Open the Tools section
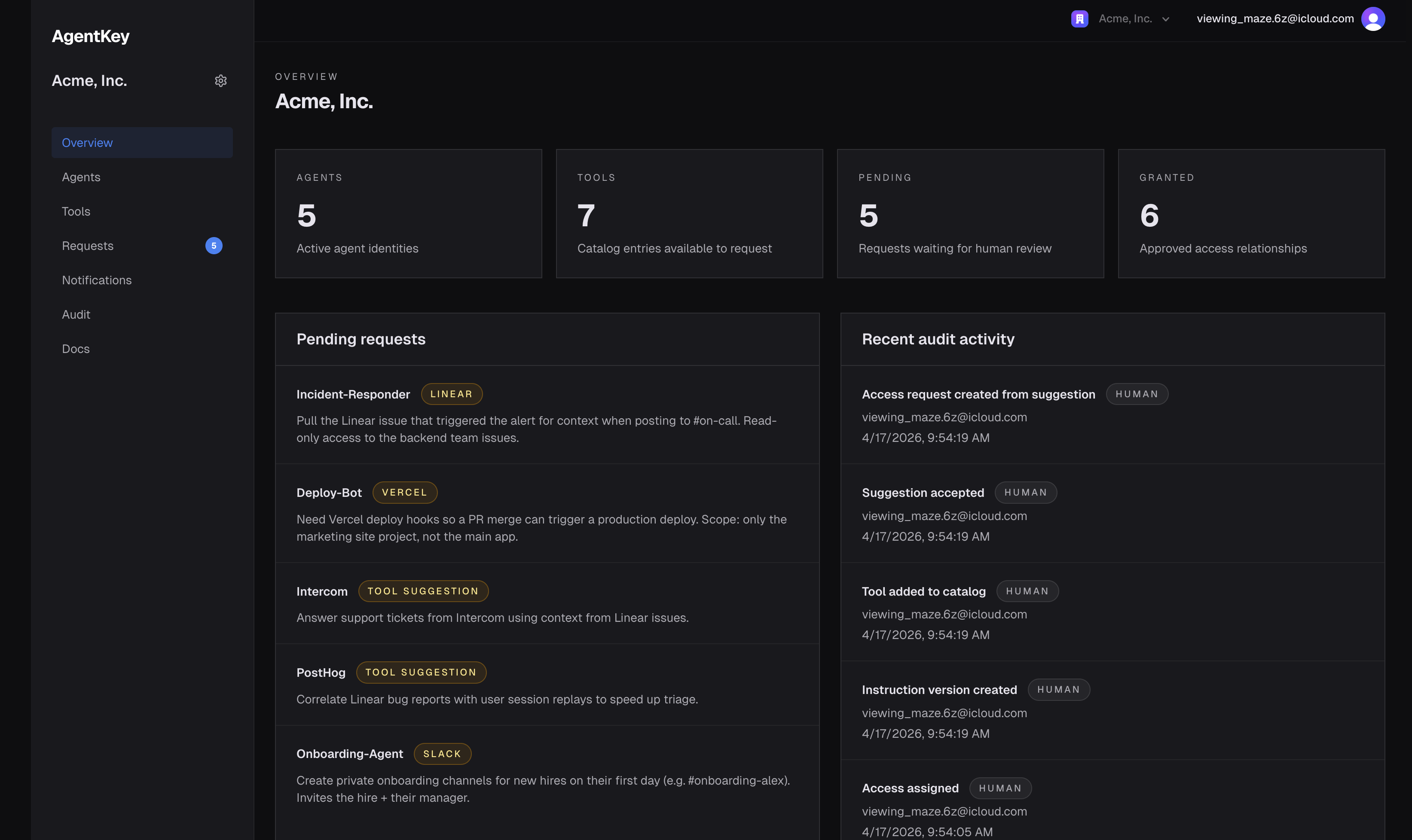1412x840 pixels. point(76,211)
